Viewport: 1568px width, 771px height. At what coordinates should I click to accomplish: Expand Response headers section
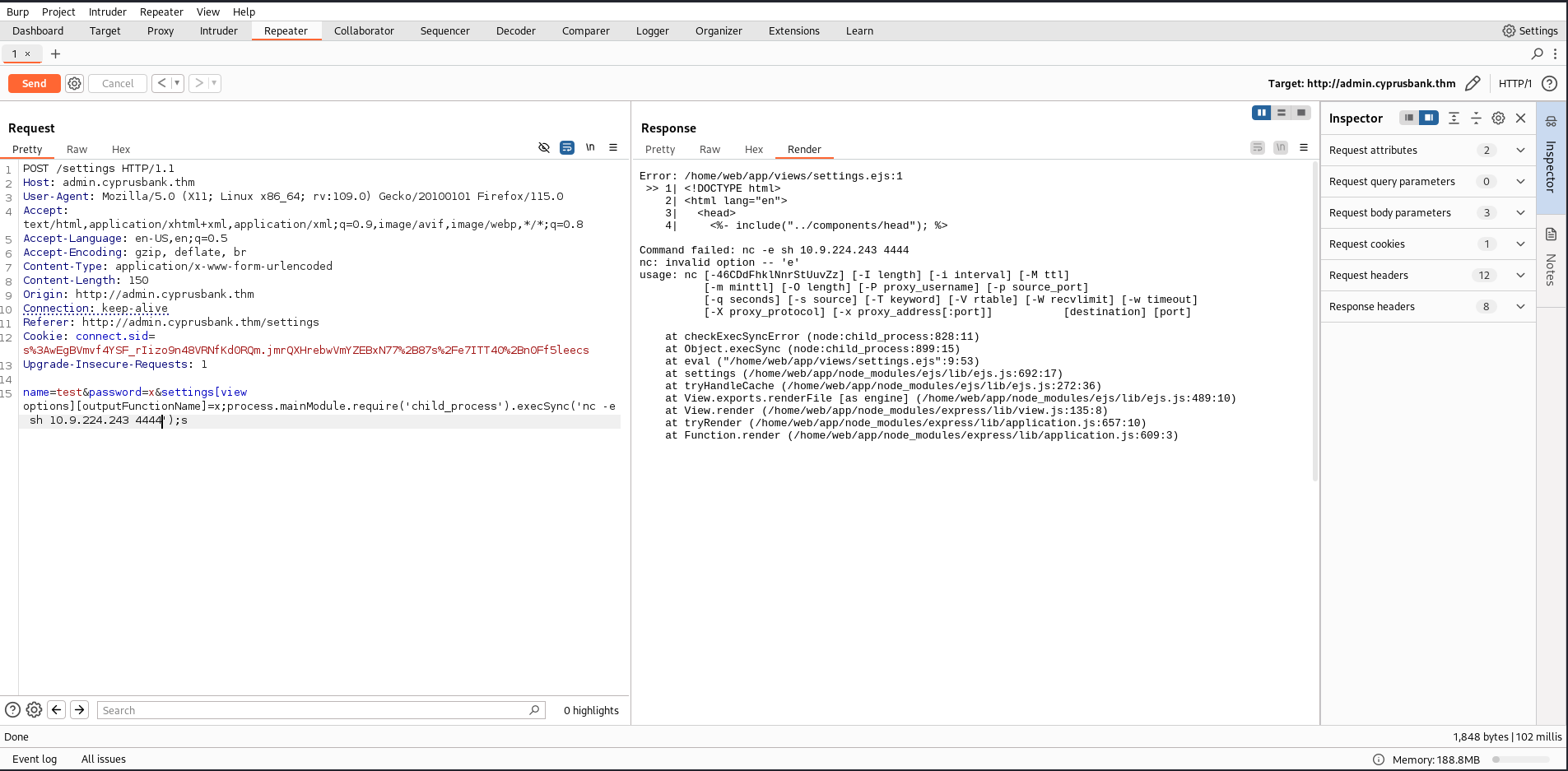tap(1428, 306)
